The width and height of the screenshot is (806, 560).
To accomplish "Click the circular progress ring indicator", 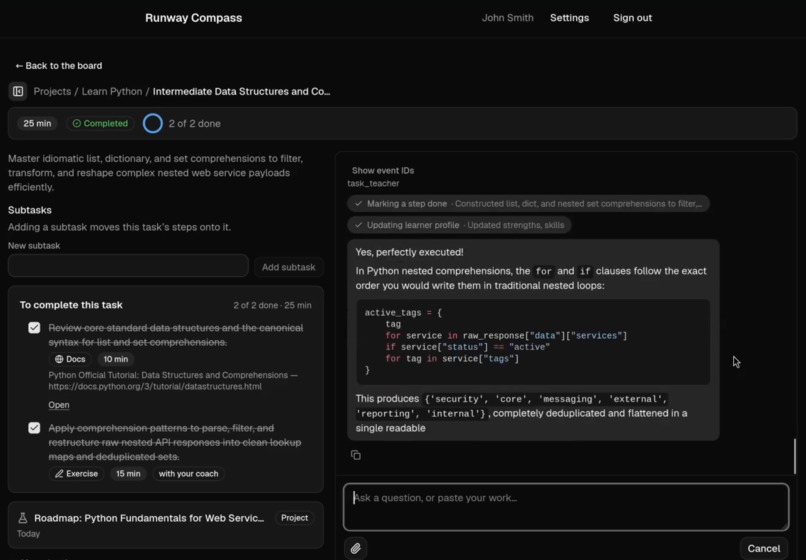I will pos(153,123).
